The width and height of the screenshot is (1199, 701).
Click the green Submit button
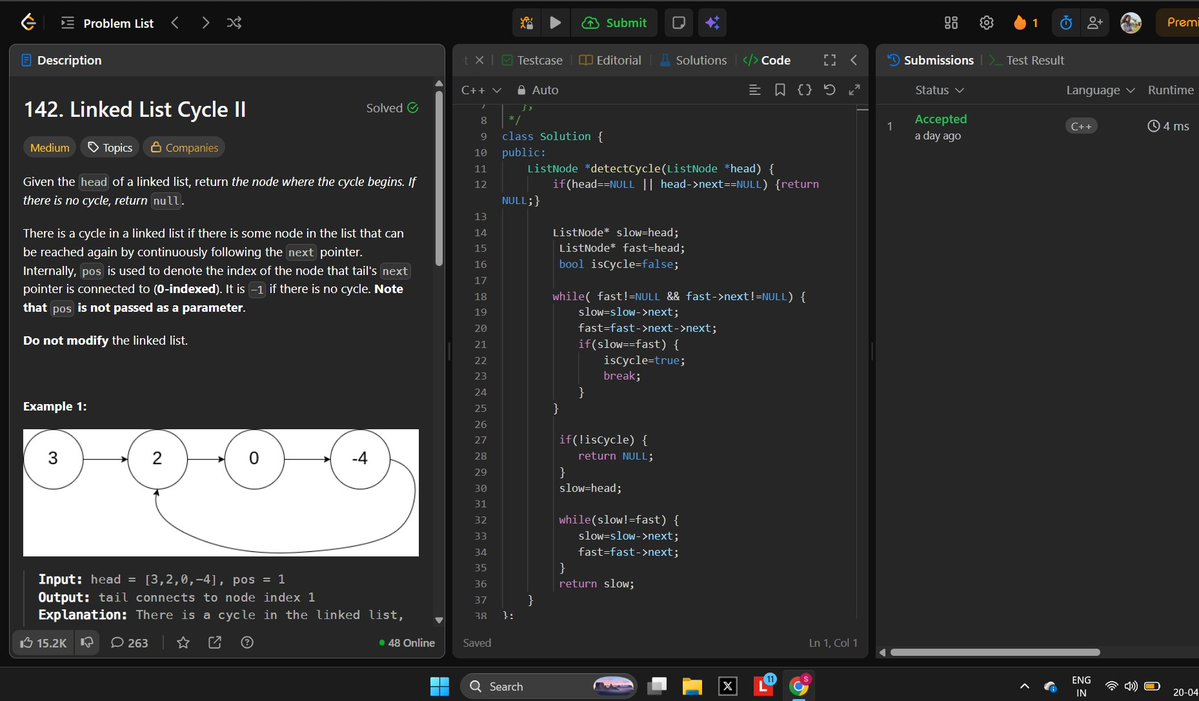[x=613, y=22]
